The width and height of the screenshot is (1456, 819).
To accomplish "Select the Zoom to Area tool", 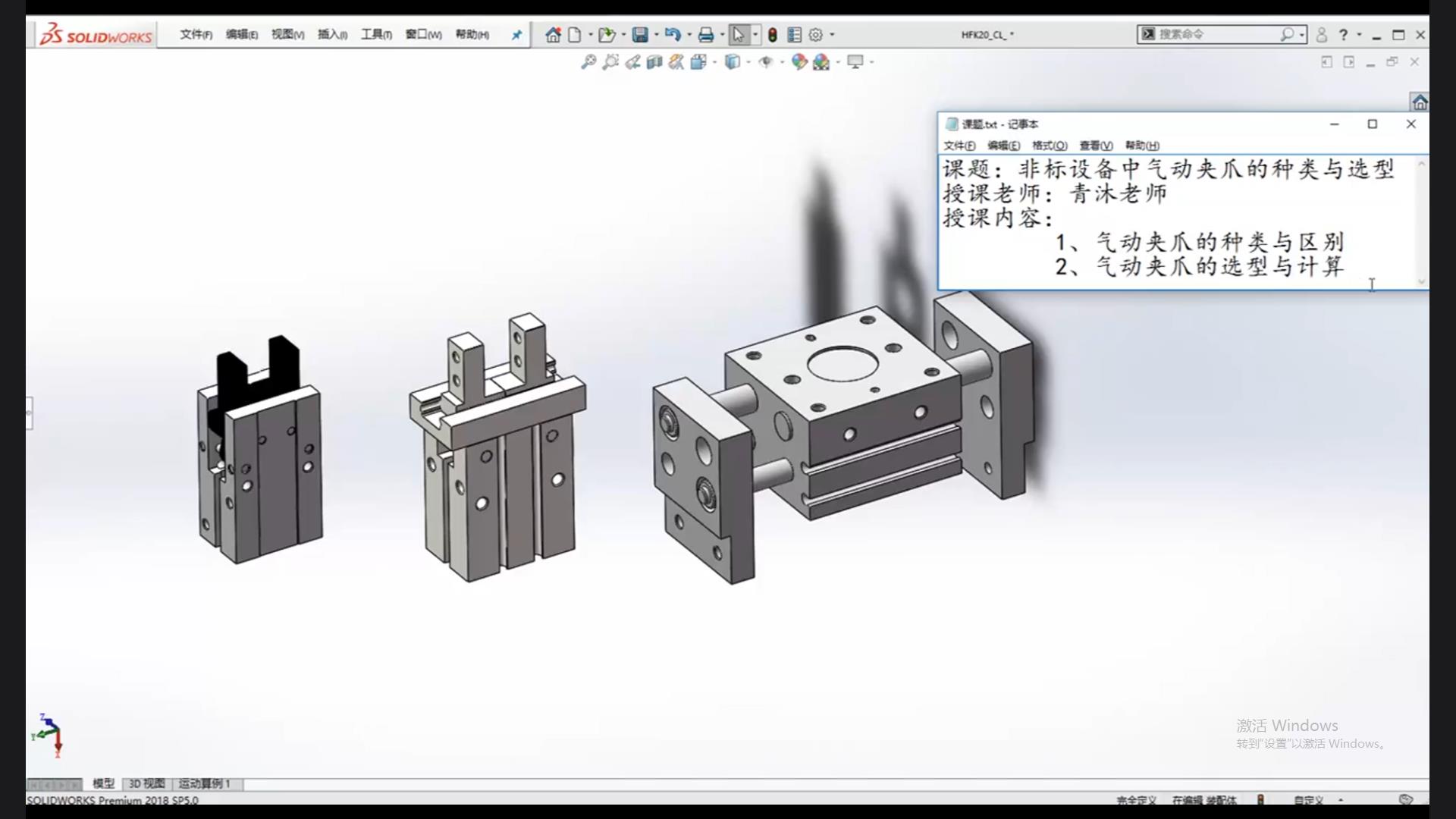I will point(610,62).
